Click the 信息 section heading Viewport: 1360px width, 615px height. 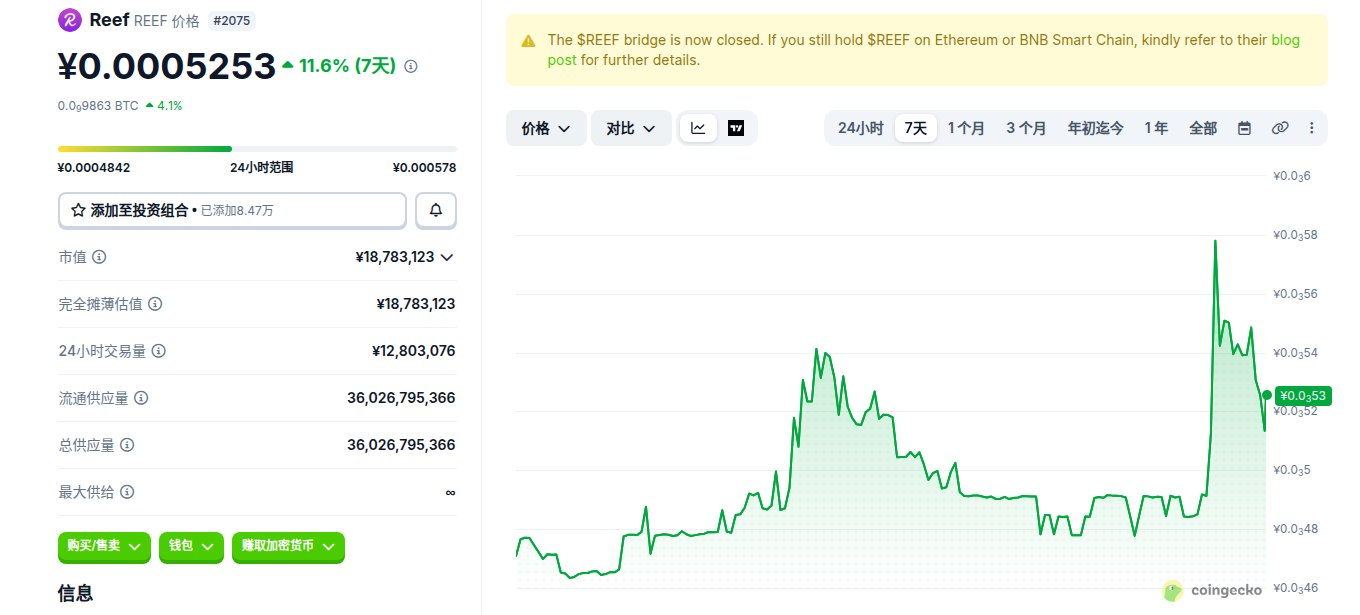pyautogui.click(x=76, y=593)
